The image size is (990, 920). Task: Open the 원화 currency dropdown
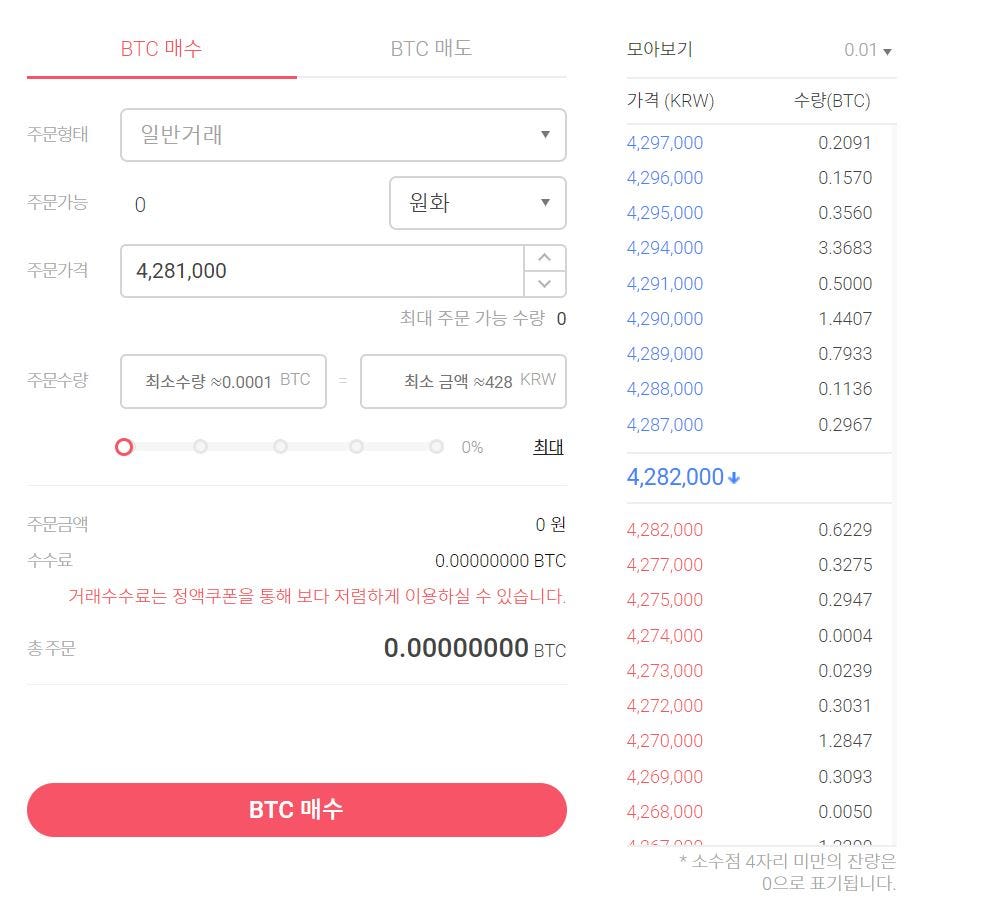477,202
